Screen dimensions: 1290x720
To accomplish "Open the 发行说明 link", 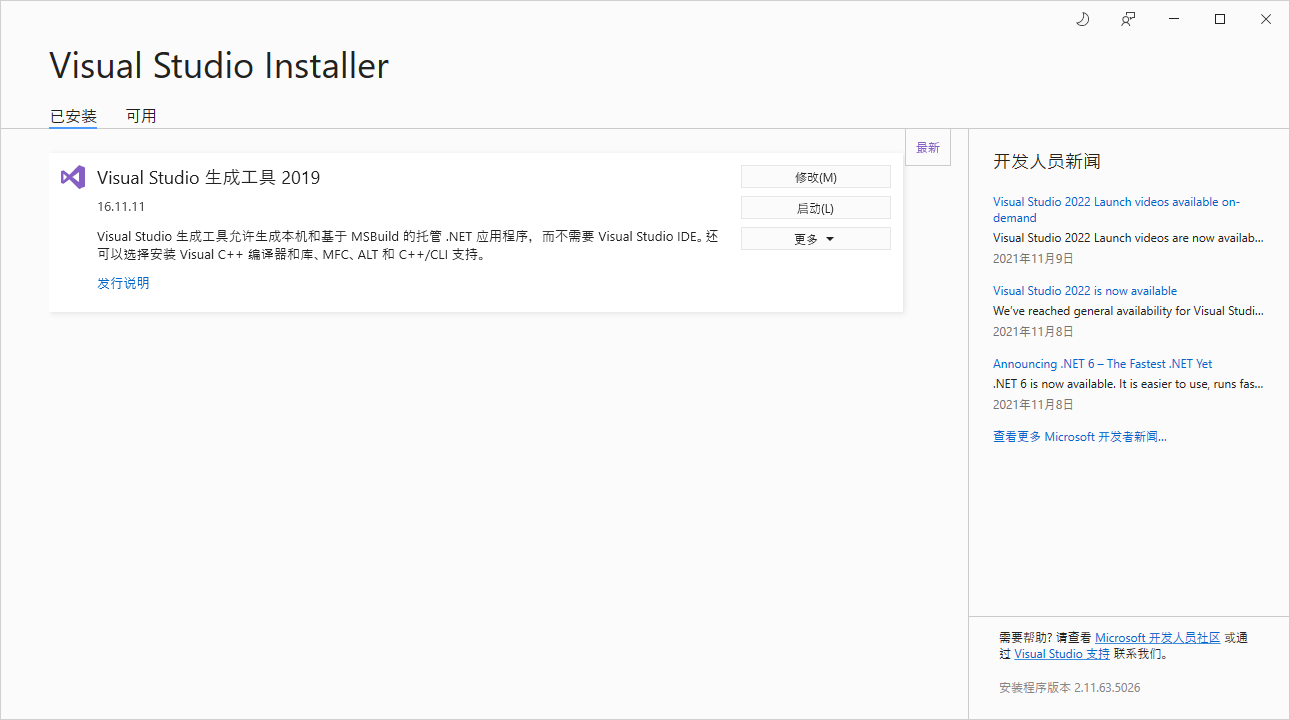I will tap(123, 283).
